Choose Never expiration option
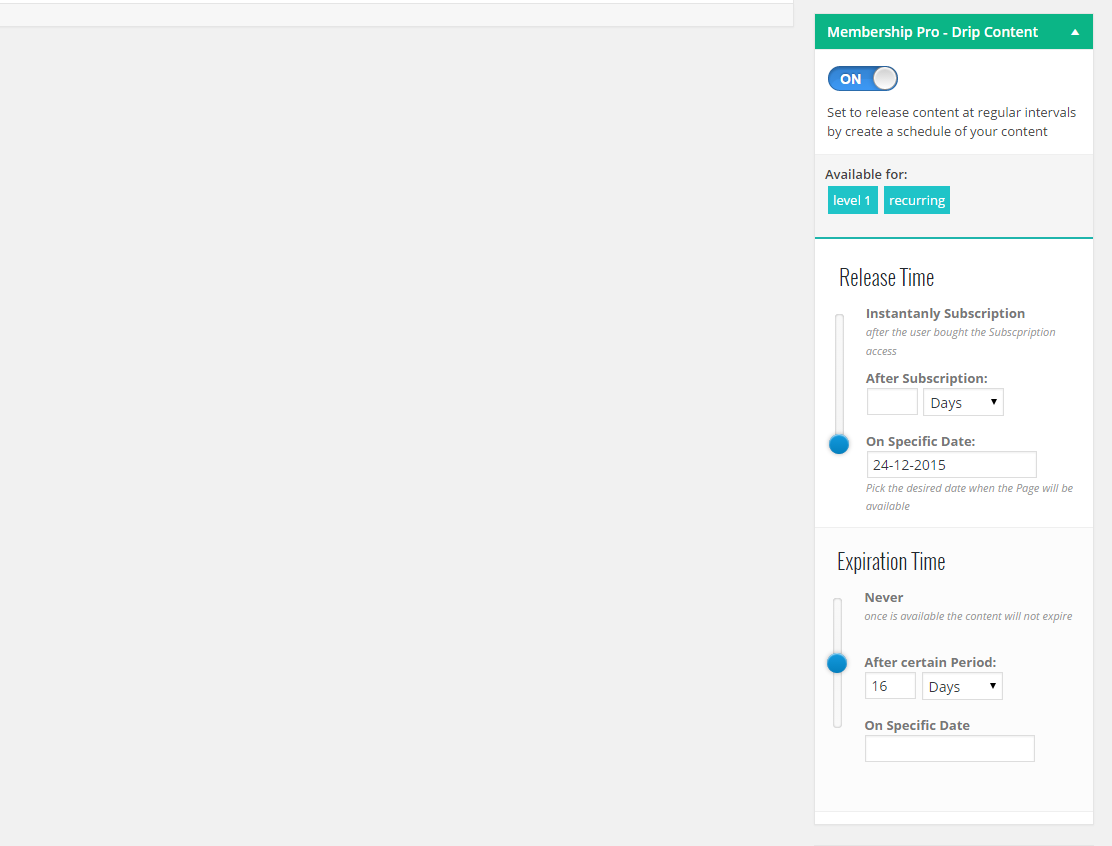This screenshot has width=1112, height=846. (884, 598)
